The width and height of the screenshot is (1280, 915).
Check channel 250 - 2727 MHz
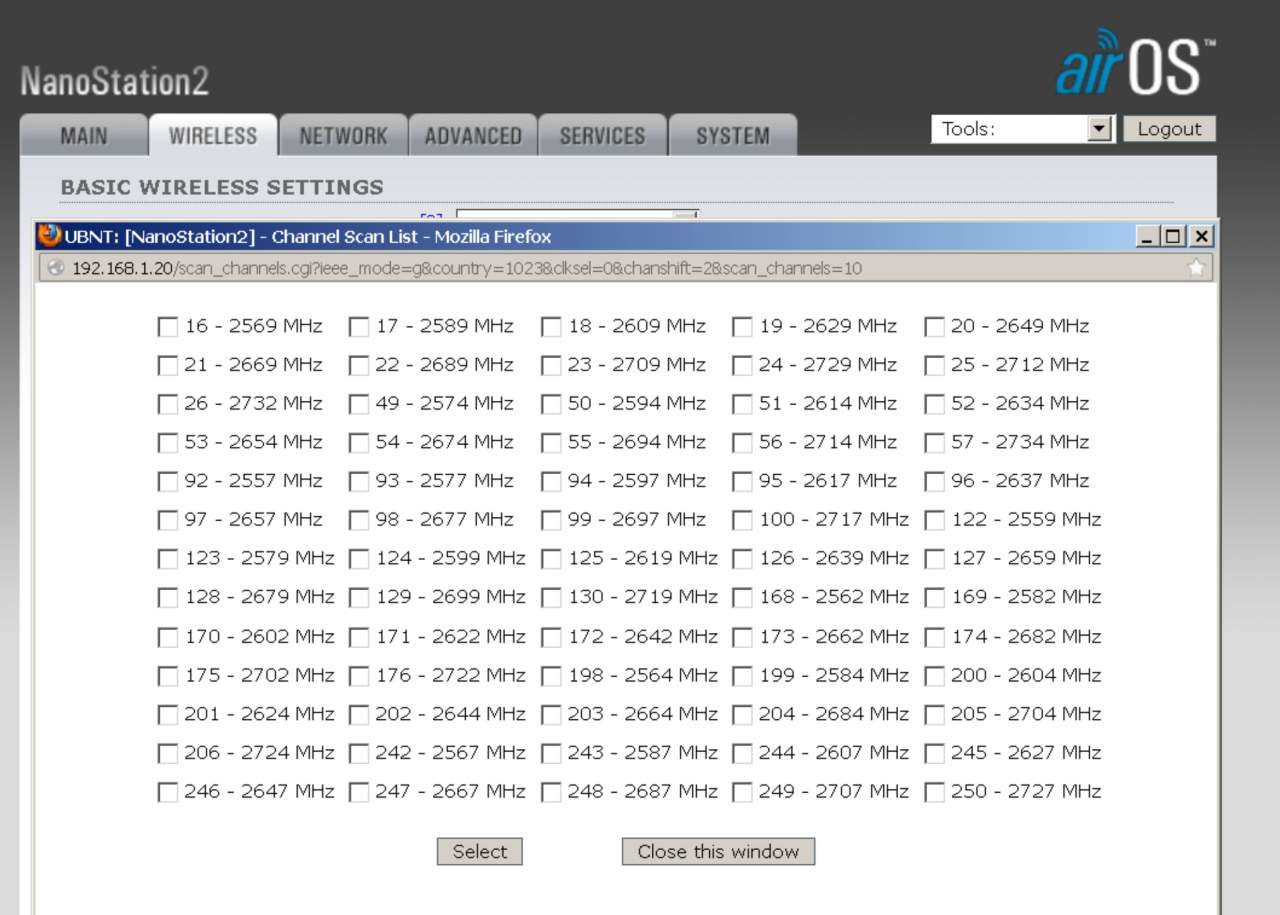click(934, 793)
